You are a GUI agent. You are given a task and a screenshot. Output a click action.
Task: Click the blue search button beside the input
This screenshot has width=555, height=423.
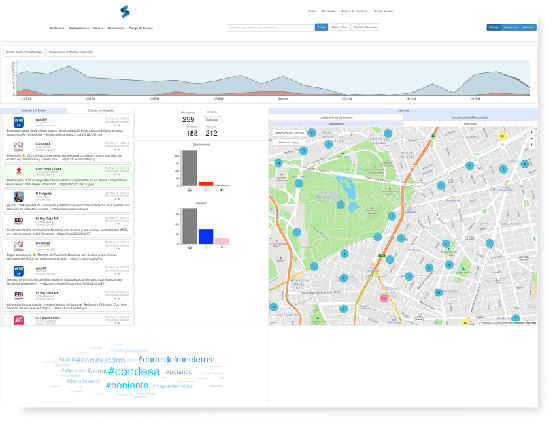point(321,27)
